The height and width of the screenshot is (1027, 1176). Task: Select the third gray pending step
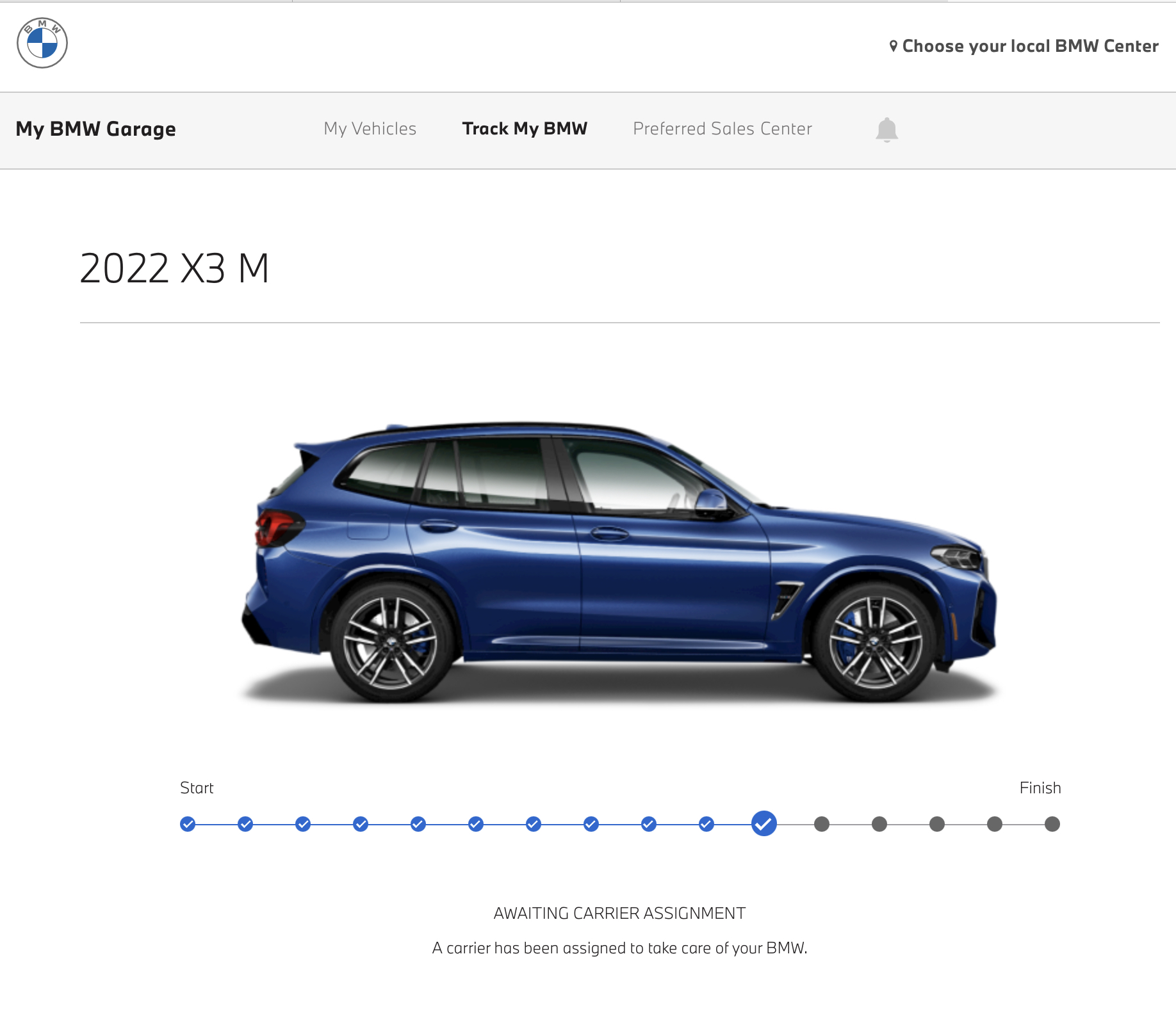(x=937, y=824)
